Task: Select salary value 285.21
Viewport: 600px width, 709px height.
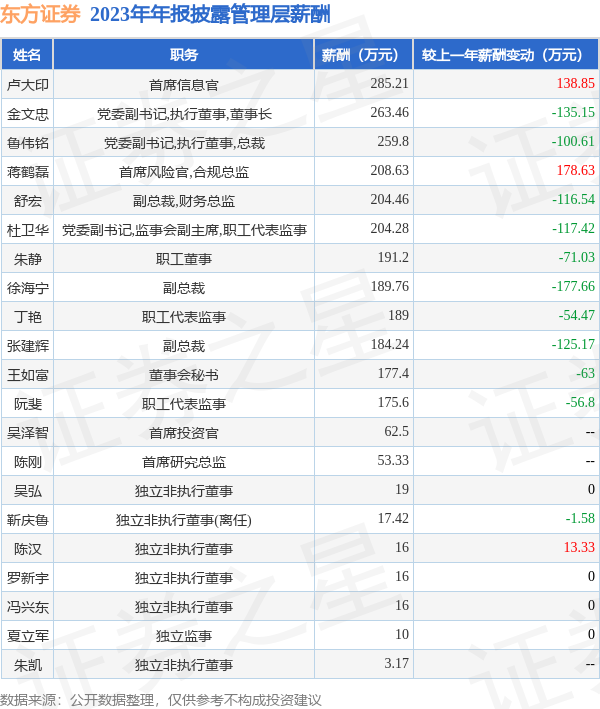Action: 389,84
